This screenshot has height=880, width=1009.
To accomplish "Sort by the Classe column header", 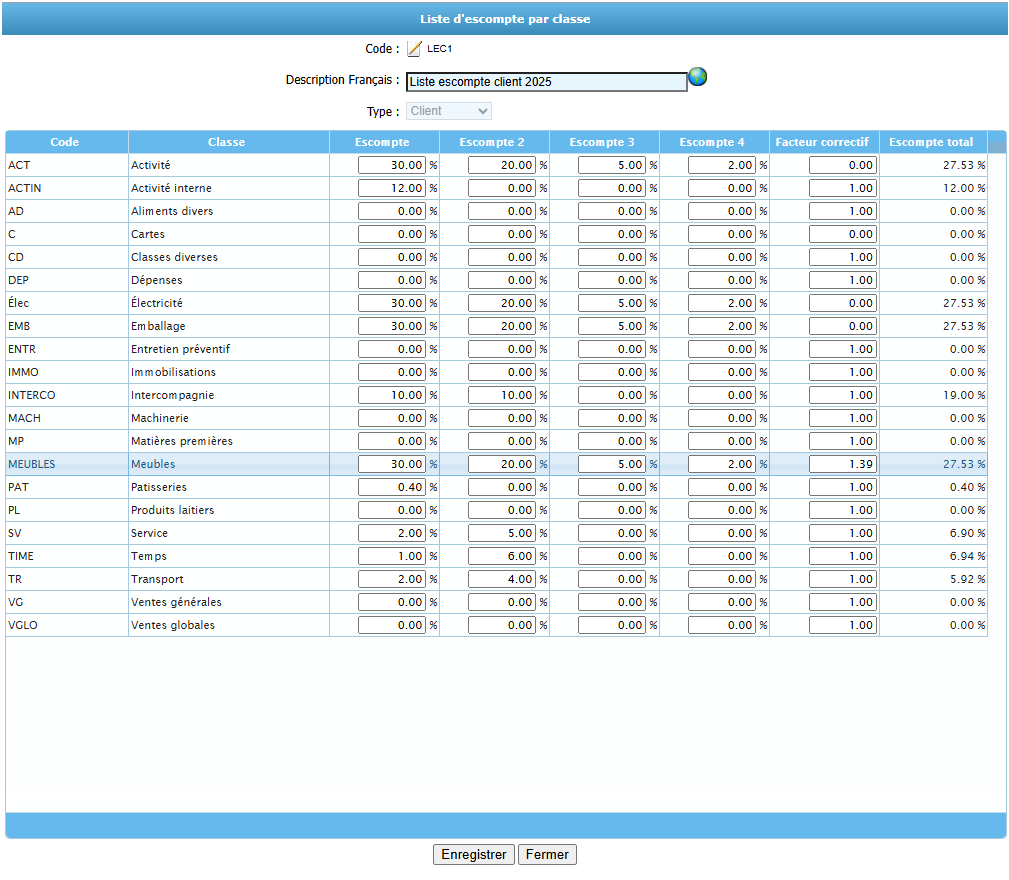I will point(228,142).
